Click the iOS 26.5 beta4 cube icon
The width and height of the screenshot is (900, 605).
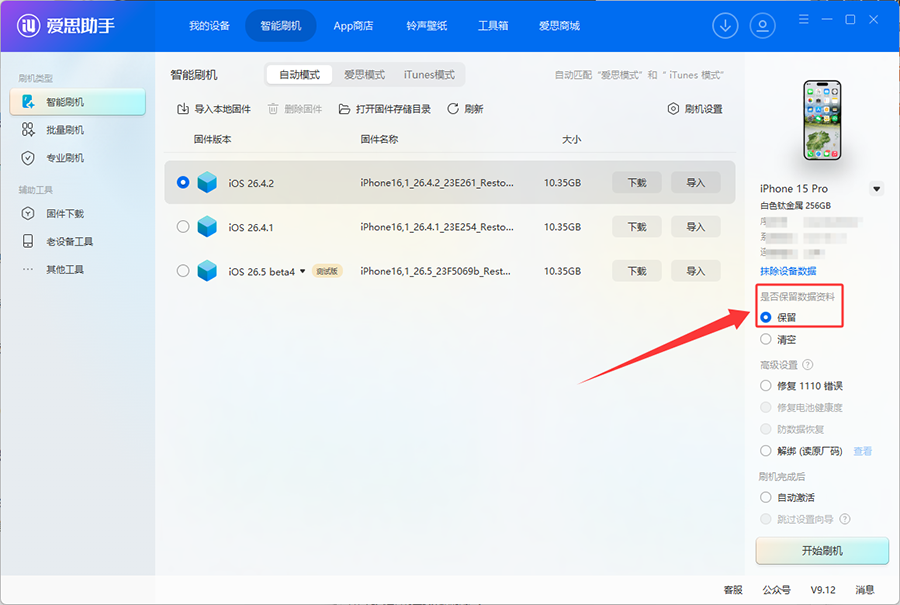207,271
